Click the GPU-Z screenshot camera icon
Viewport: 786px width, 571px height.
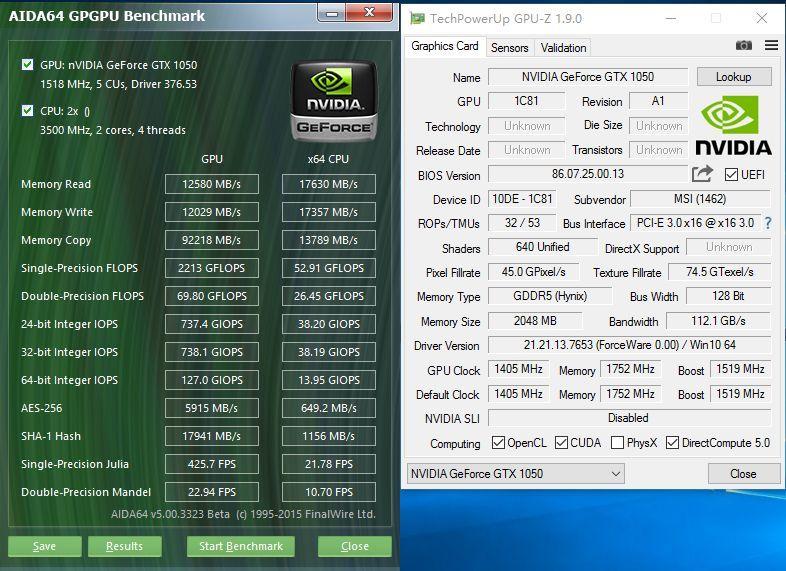[743, 46]
